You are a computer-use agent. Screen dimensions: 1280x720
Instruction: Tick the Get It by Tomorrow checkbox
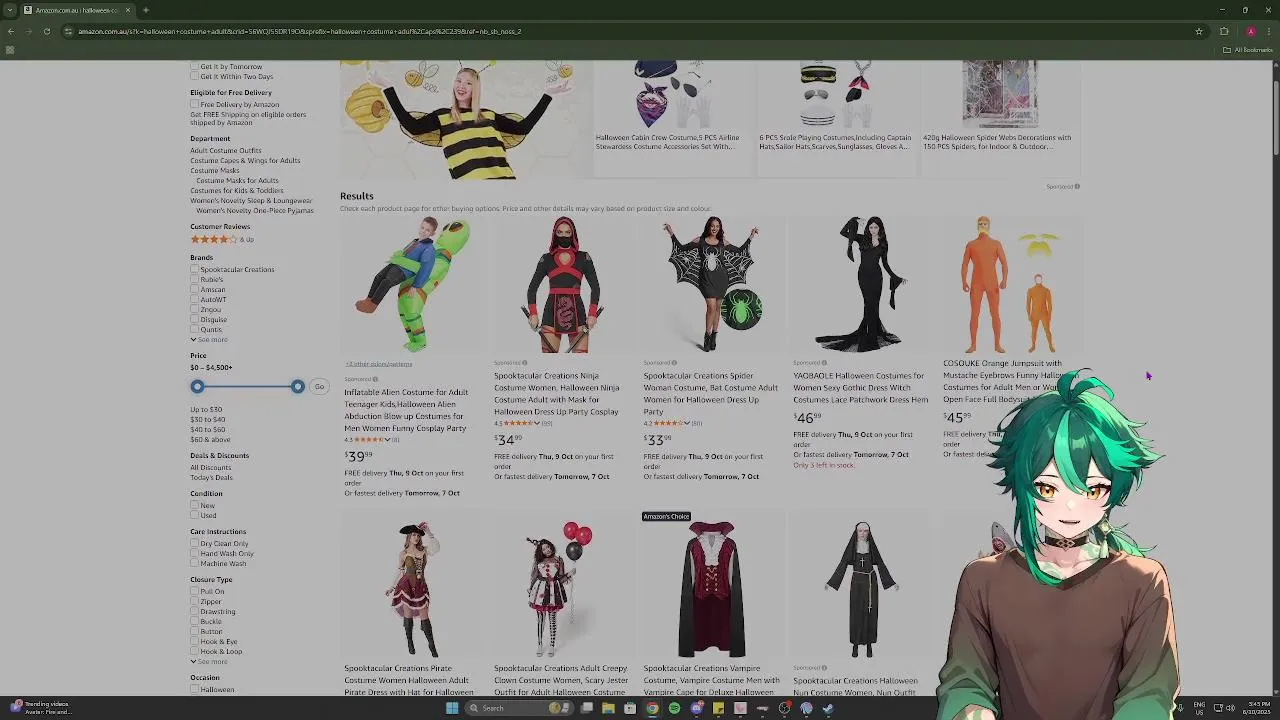194,67
